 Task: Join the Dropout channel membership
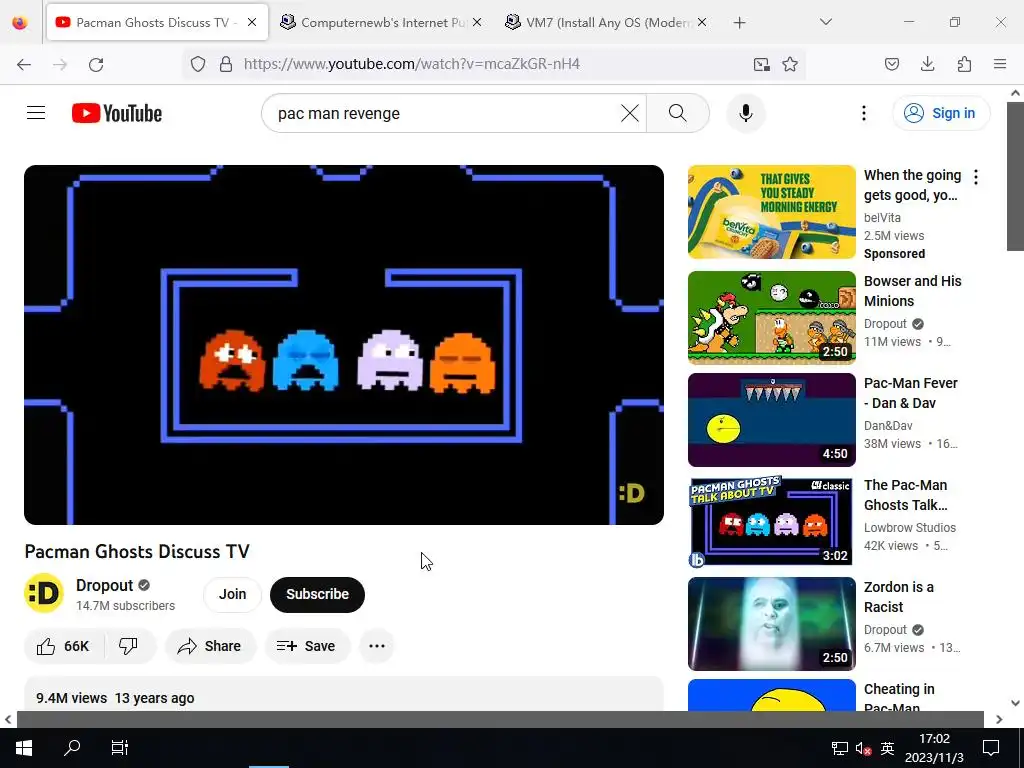point(232,594)
